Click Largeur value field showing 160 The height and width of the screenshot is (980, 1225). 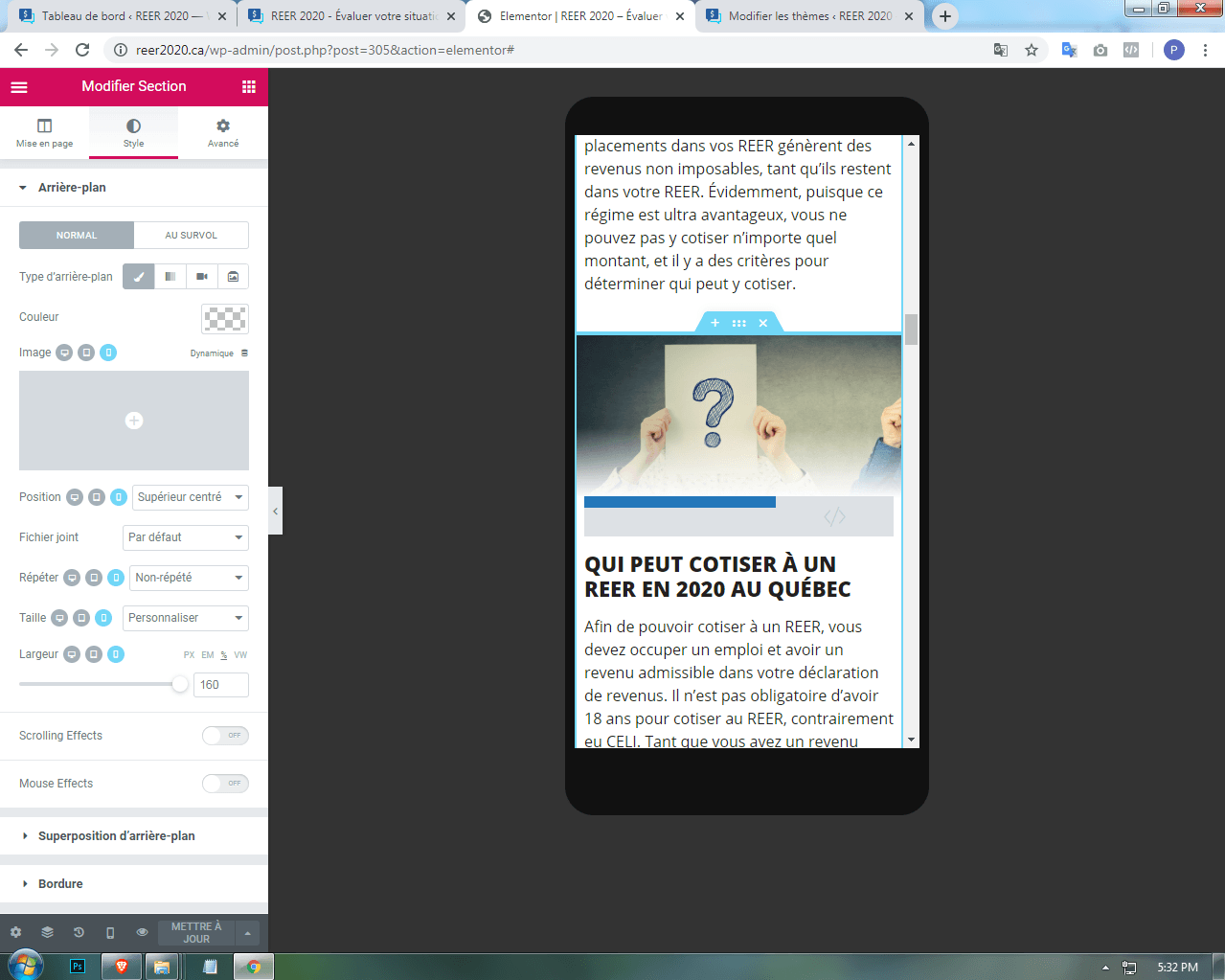click(221, 685)
